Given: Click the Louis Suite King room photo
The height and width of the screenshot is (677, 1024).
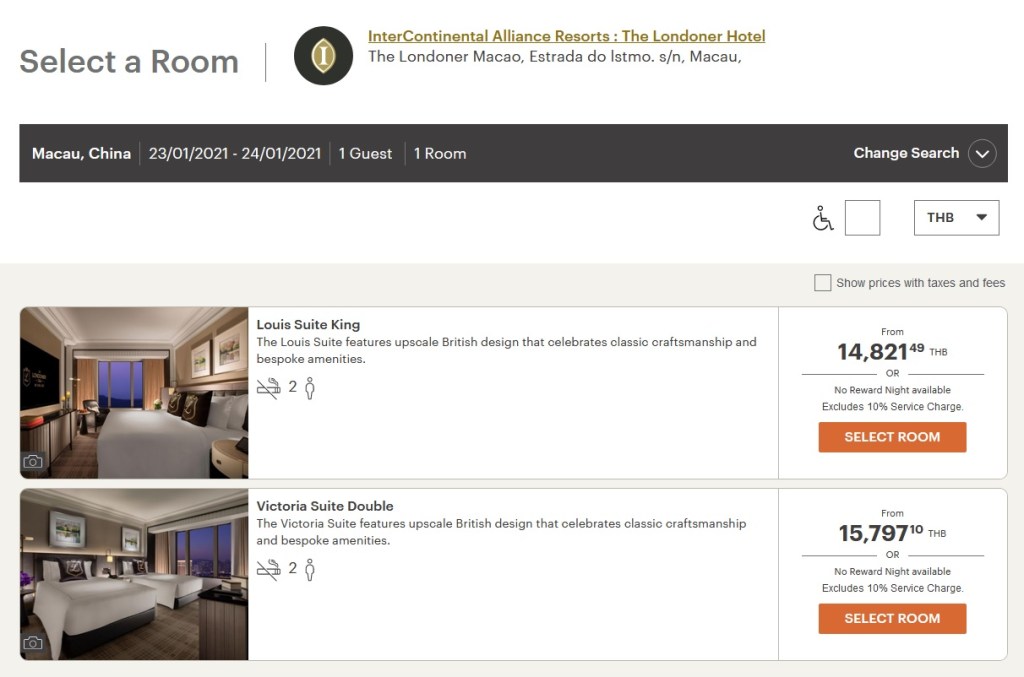Looking at the screenshot, I should pyautogui.click(x=134, y=392).
